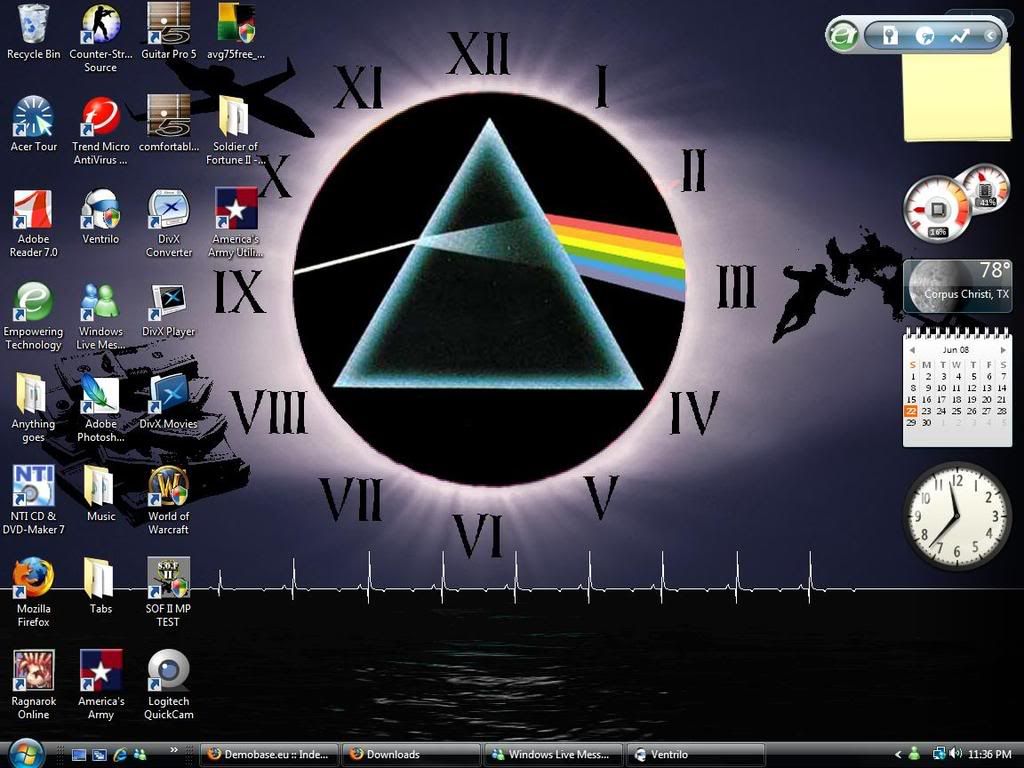The height and width of the screenshot is (768, 1024).
Task: Select the DivX Converter desktop icon
Action: pyautogui.click(x=168, y=211)
